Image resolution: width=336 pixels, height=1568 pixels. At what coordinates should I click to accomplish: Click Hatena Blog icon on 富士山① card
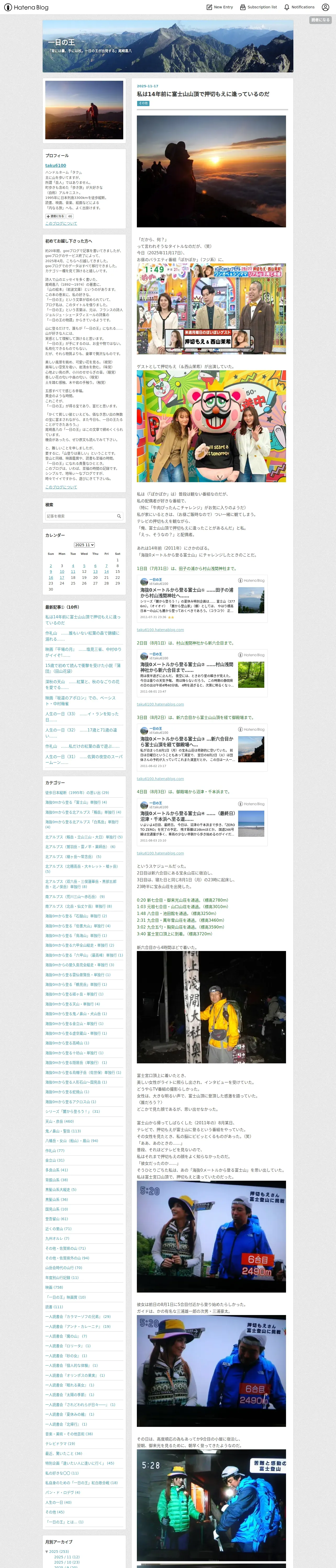[x=251, y=581]
